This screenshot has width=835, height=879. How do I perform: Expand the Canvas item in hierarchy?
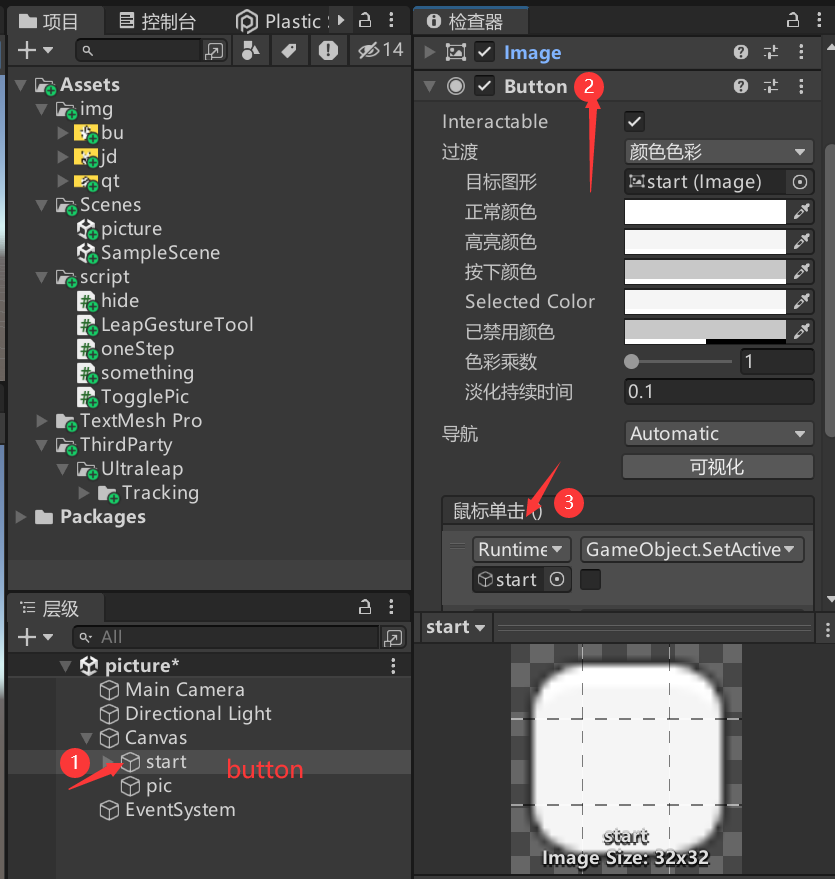88,737
